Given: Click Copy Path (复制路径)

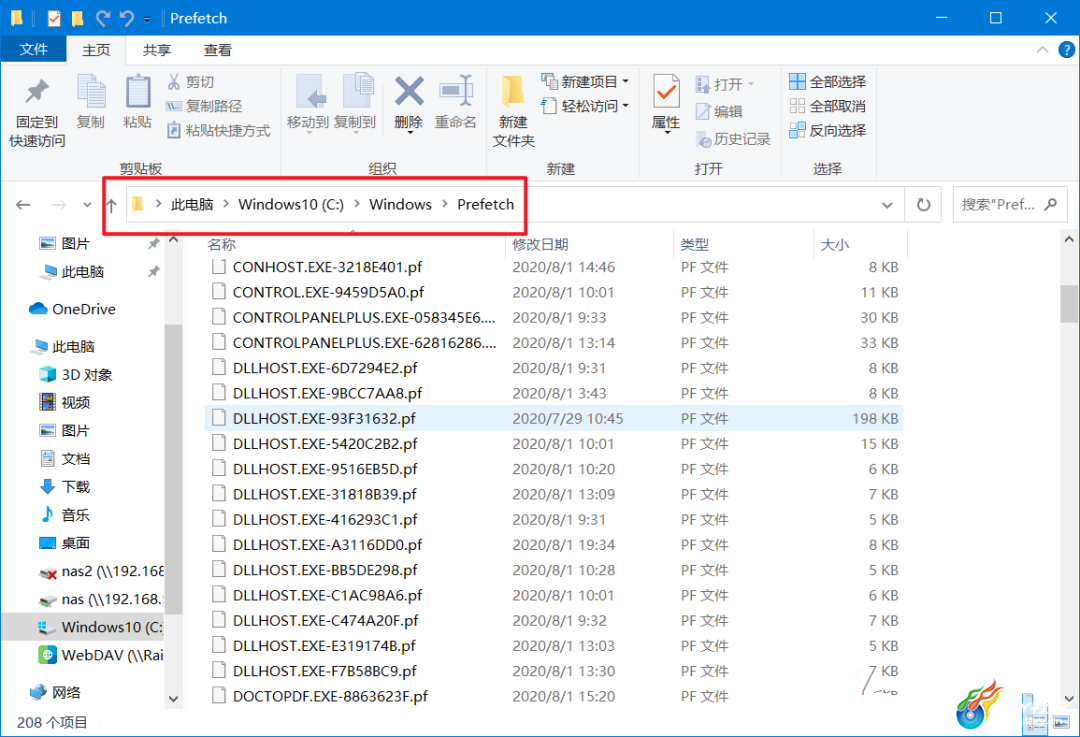Looking at the screenshot, I should (x=205, y=106).
